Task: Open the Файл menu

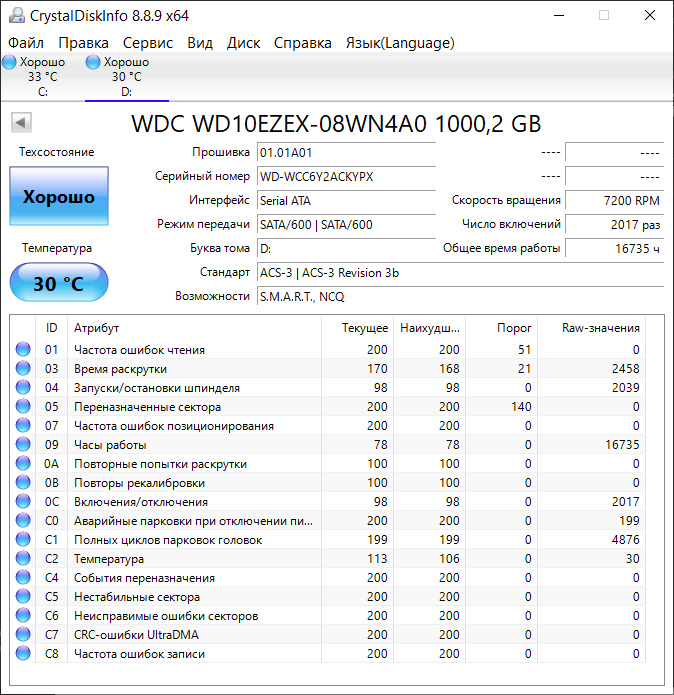Action: 26,43
